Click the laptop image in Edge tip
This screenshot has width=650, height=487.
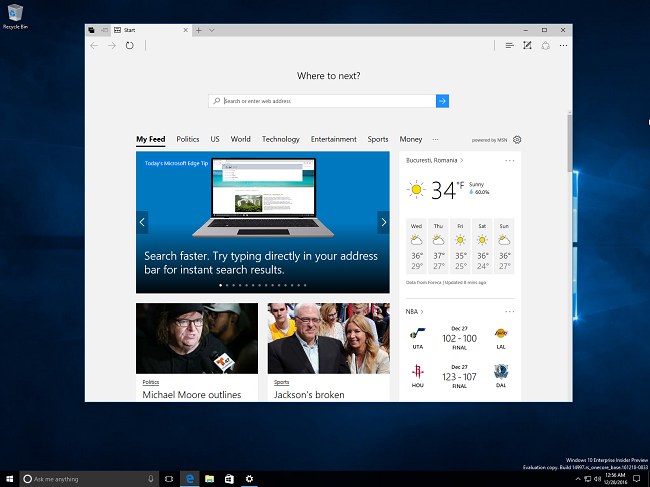pos(263,197)
